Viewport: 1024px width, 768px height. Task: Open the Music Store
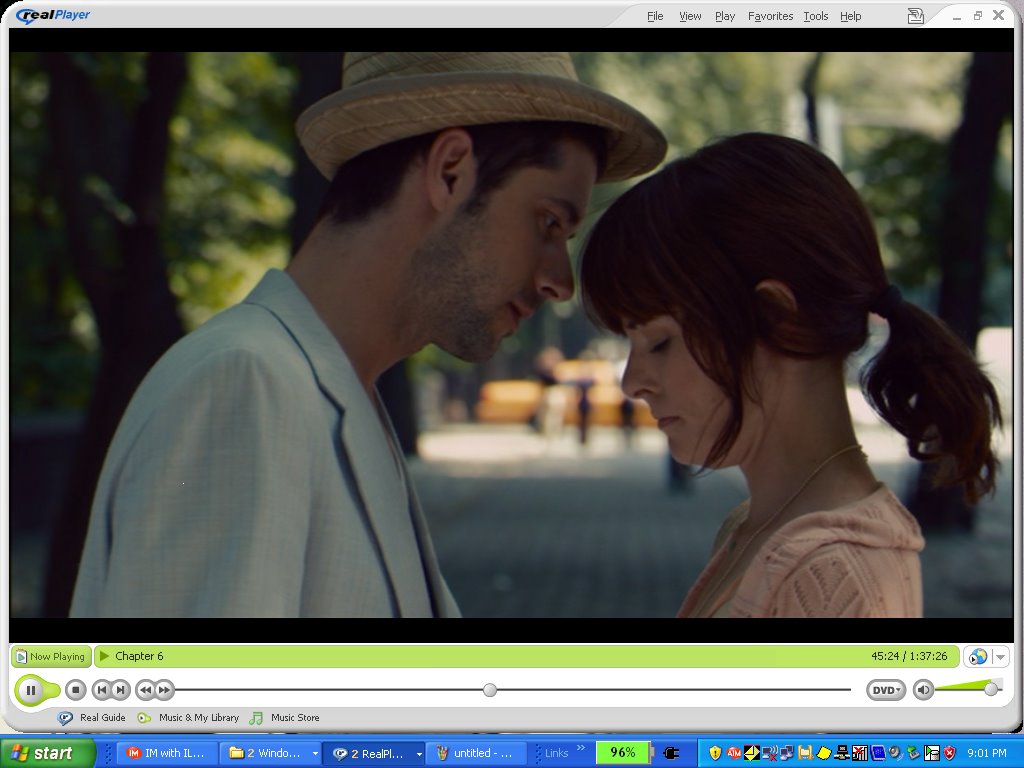295,718
